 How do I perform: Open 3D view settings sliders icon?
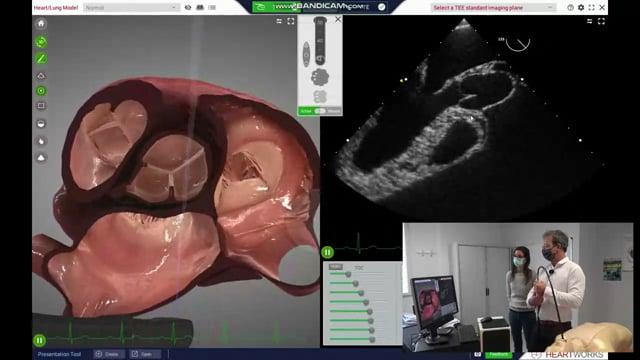[x=279, y=21]
